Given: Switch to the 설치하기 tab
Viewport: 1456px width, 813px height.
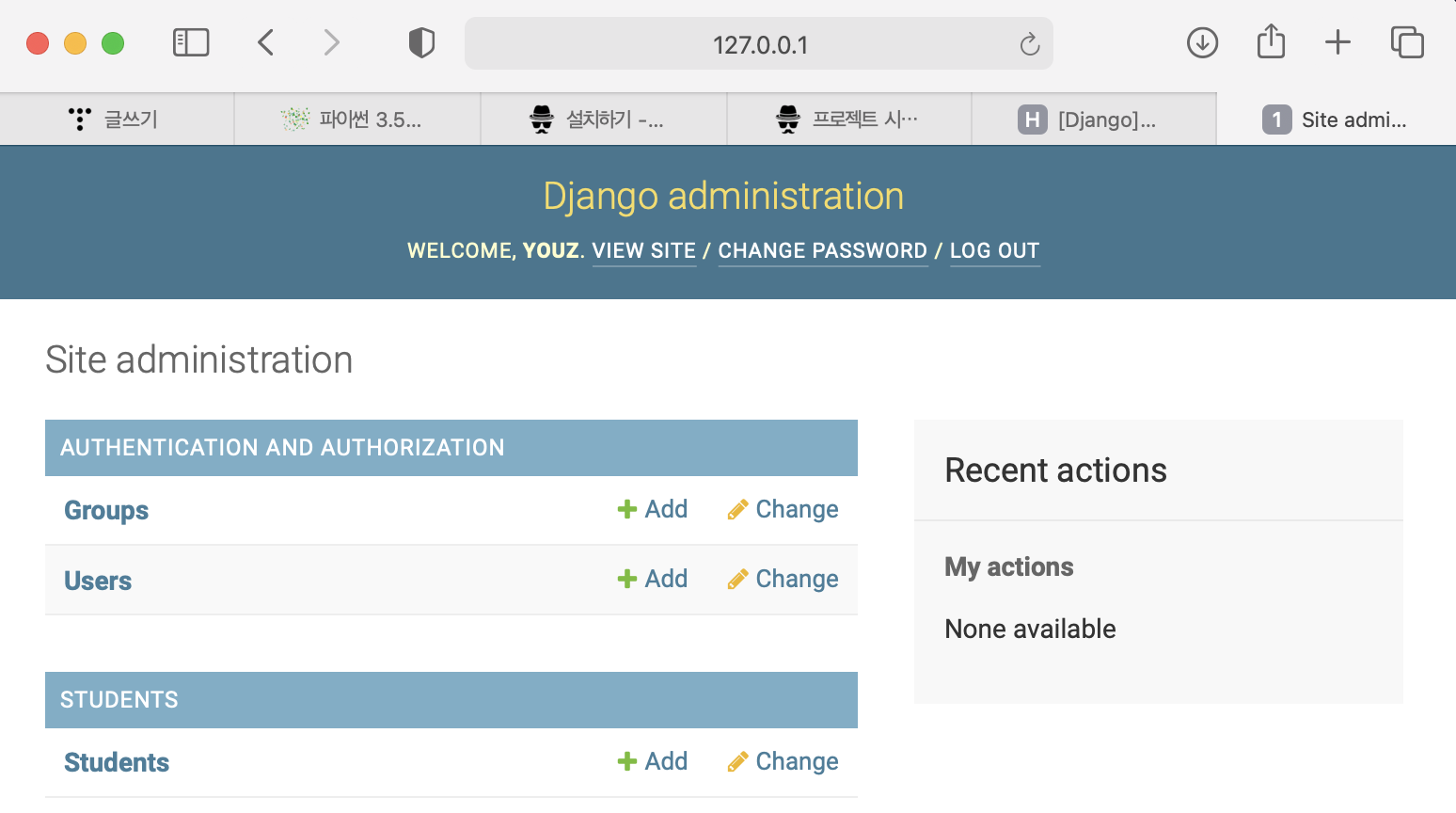Looking at the screenshot, I should pyautogui.click(x=604, y=120).
